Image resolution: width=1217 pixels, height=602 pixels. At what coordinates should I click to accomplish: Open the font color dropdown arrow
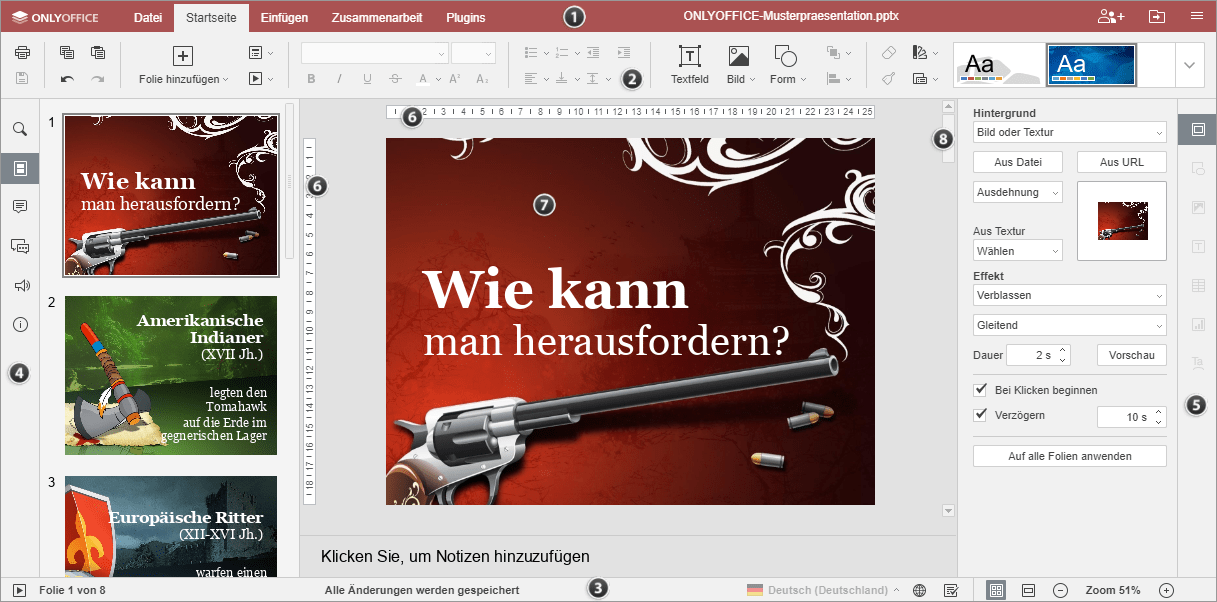tap(437, 79)
